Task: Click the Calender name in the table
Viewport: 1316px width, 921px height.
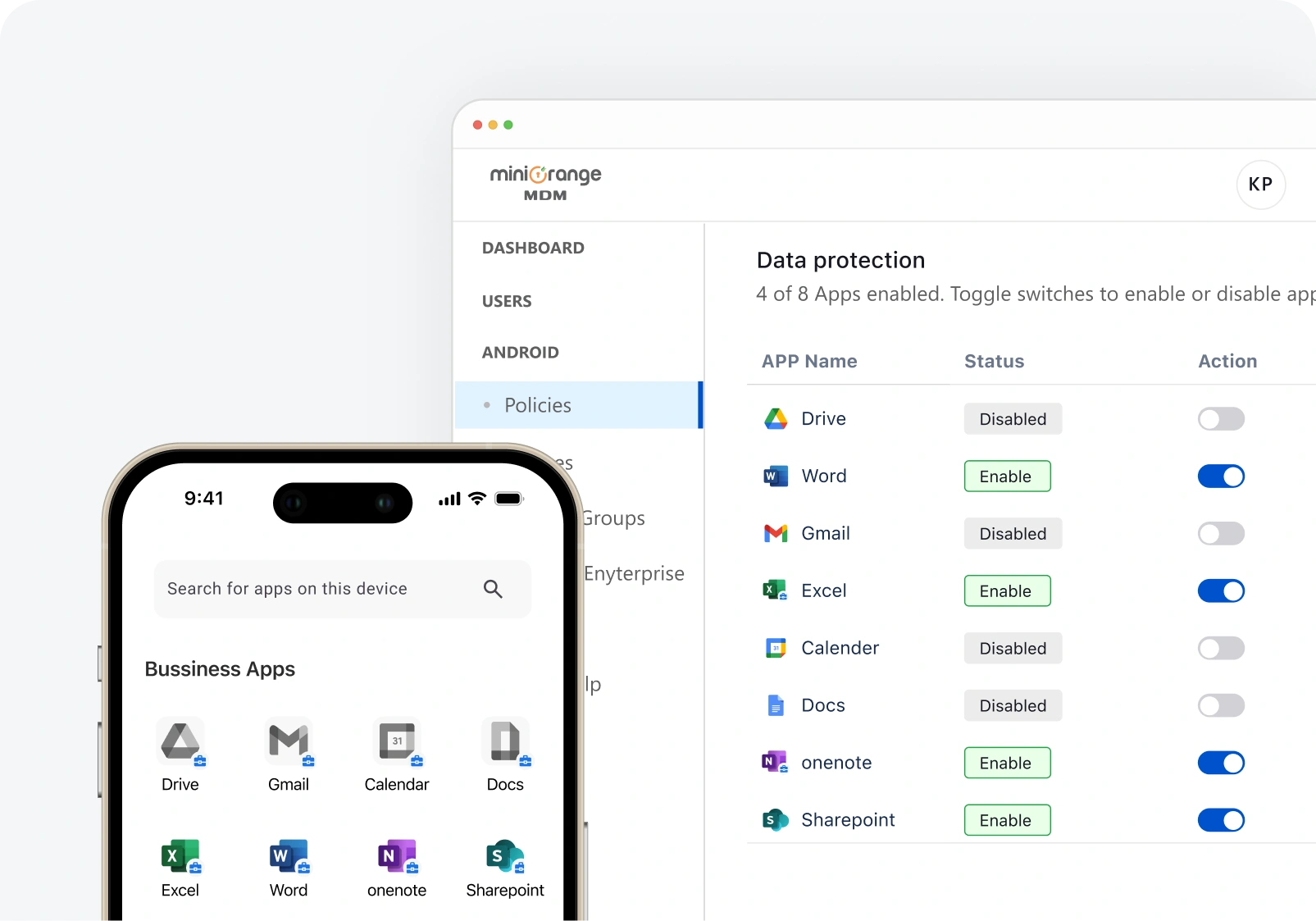Action: (840, 648)
